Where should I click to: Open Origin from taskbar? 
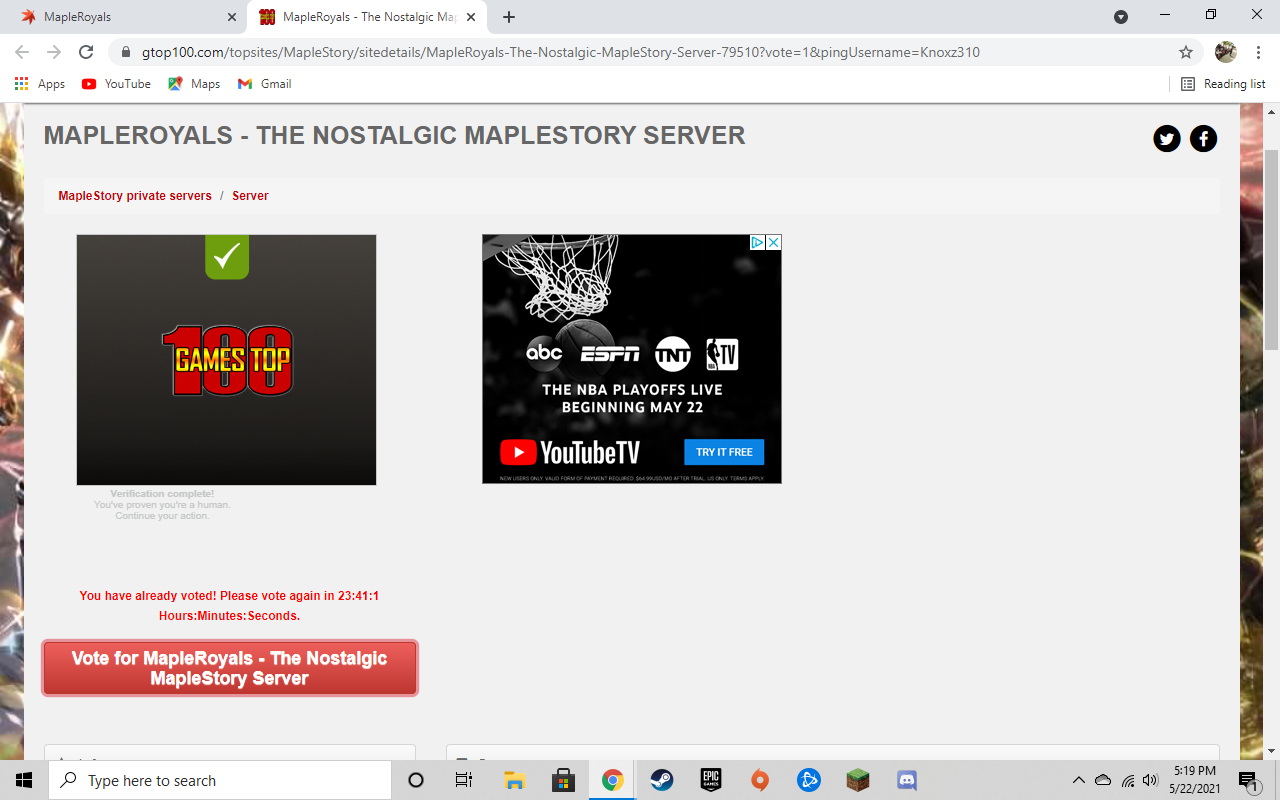[760, 780]
